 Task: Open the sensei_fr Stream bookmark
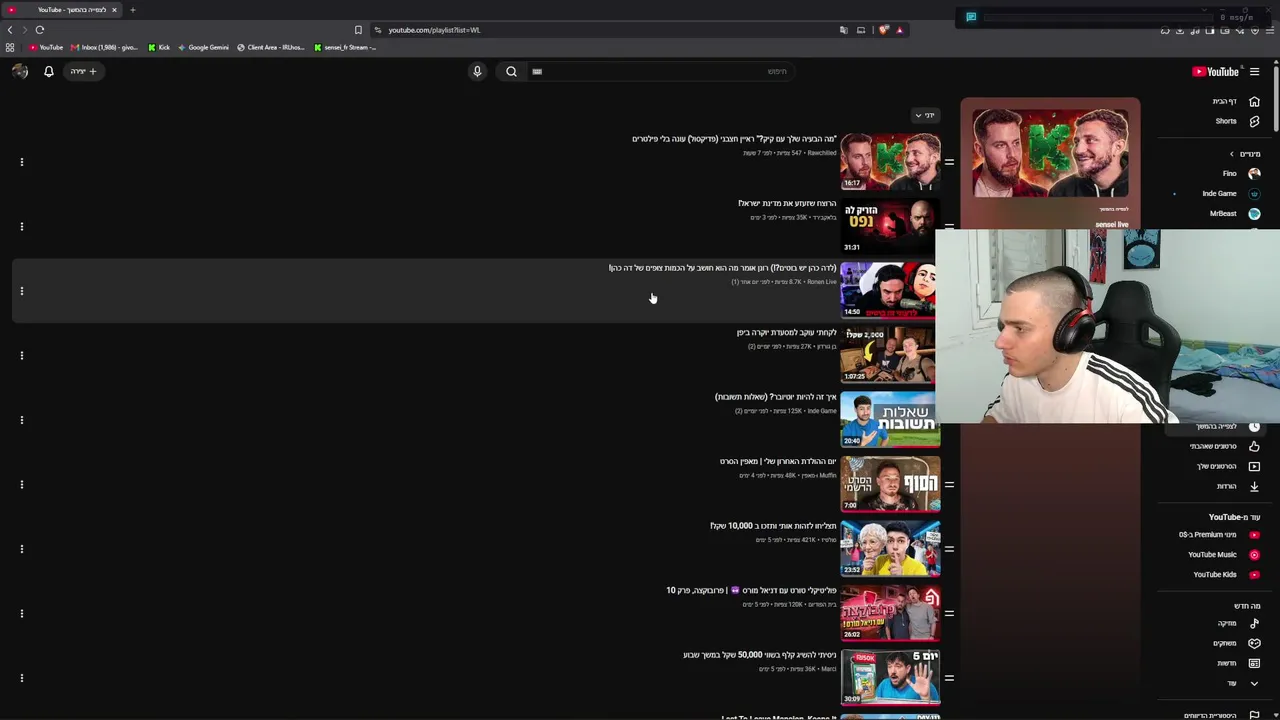click(345, 47)
